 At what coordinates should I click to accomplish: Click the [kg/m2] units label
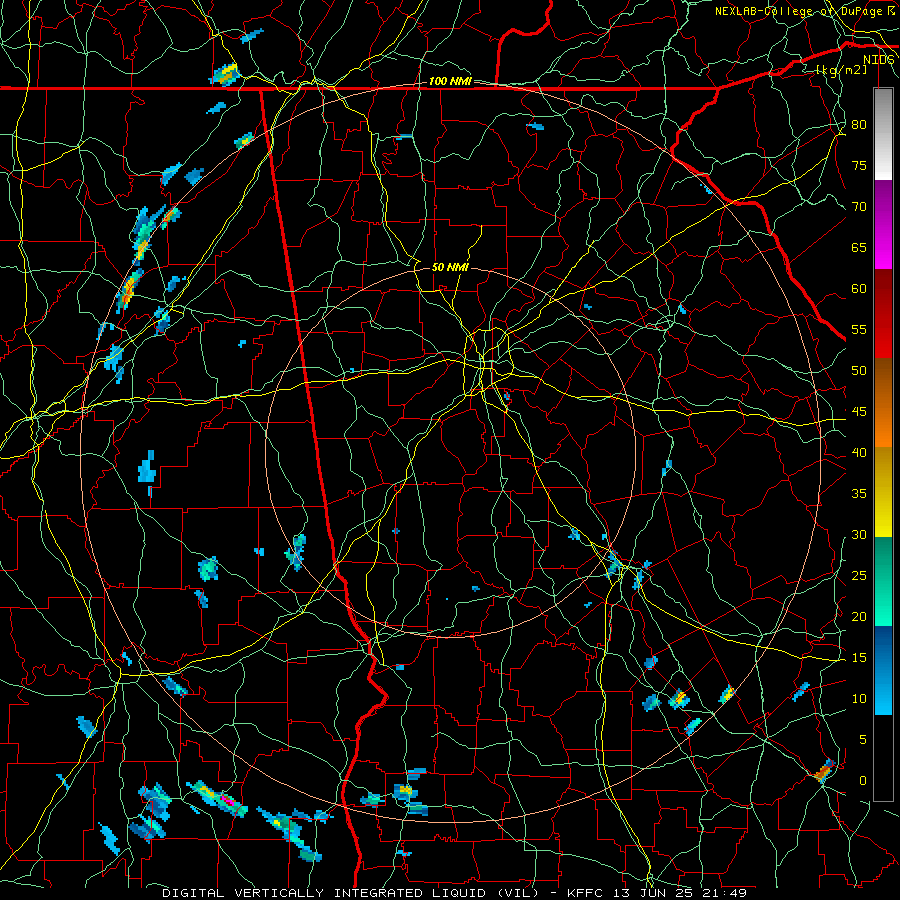[841, 70]
